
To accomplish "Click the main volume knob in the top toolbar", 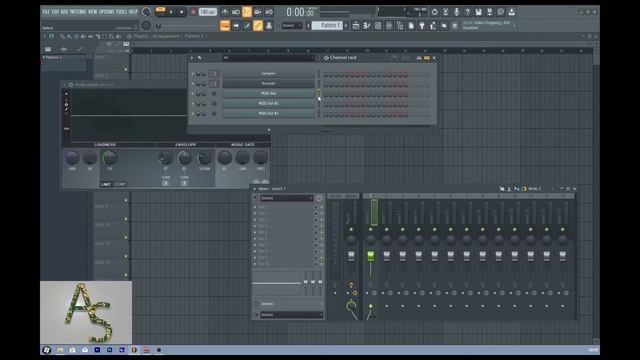I will point(146,12).
